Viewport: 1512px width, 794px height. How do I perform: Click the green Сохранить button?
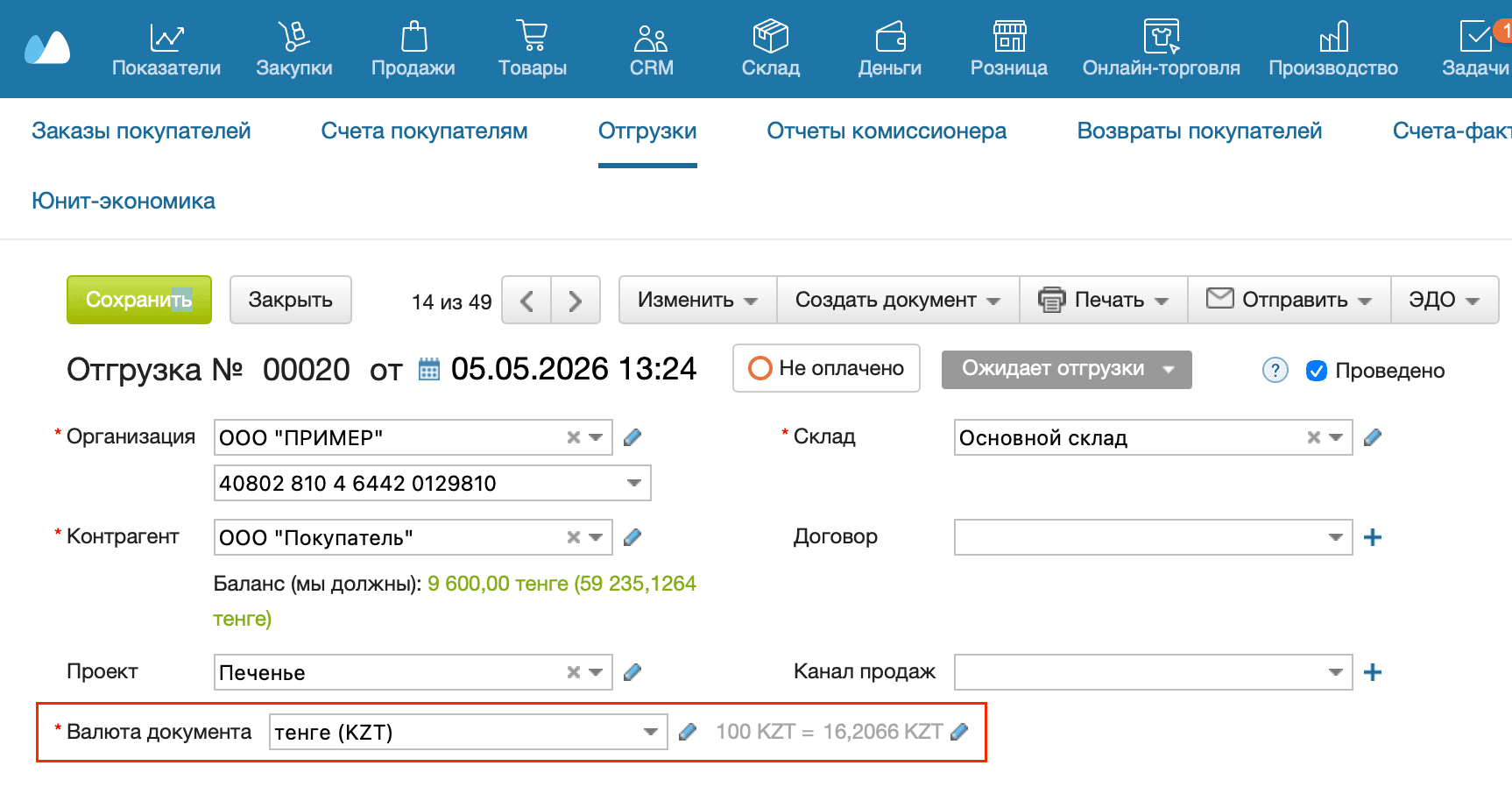[x=139, y=300]
